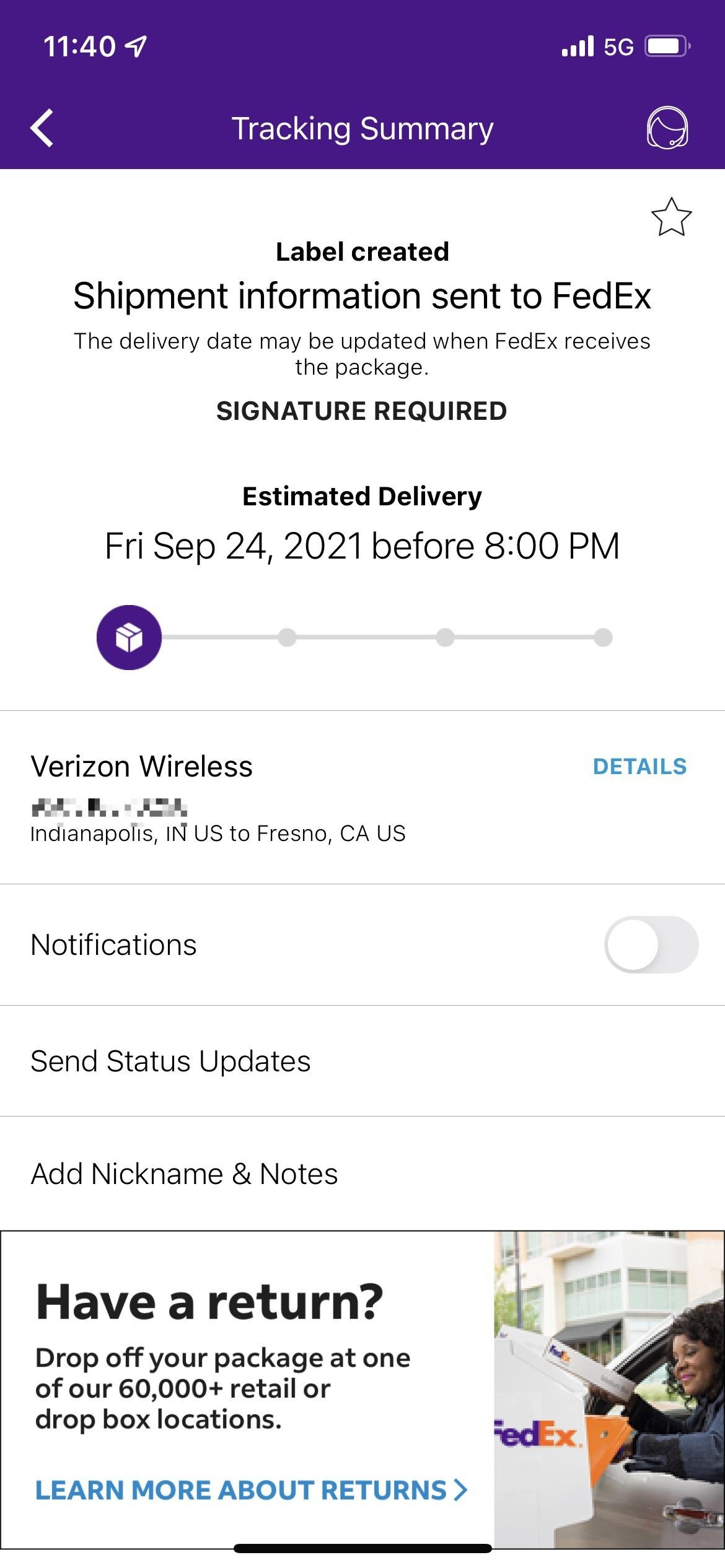Screen dimensions: 725x1568
Task: Tap the 5G network indicator
Action: [618, 47]
